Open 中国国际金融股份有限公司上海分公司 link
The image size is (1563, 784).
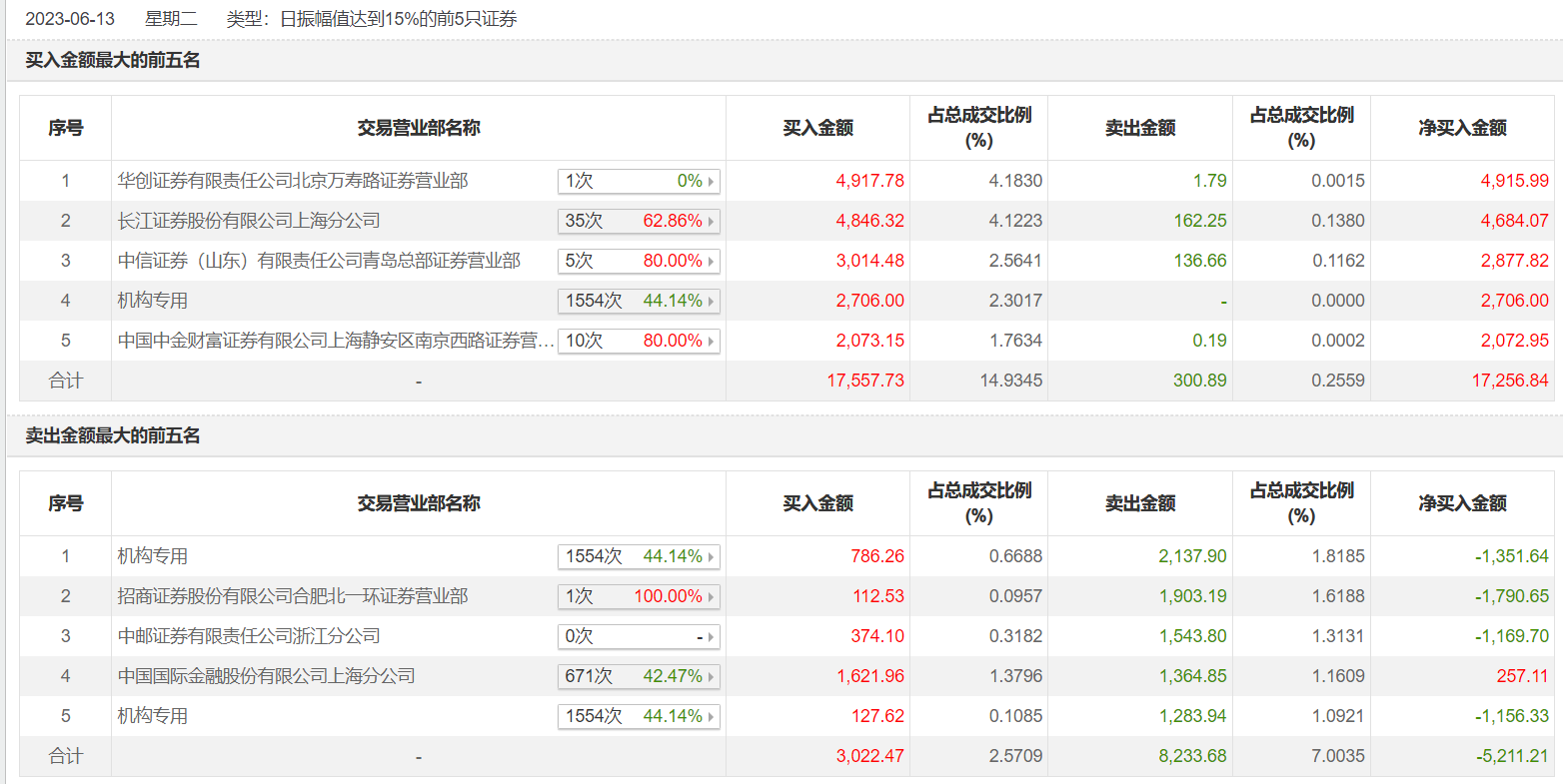click(x=267, y=676)
